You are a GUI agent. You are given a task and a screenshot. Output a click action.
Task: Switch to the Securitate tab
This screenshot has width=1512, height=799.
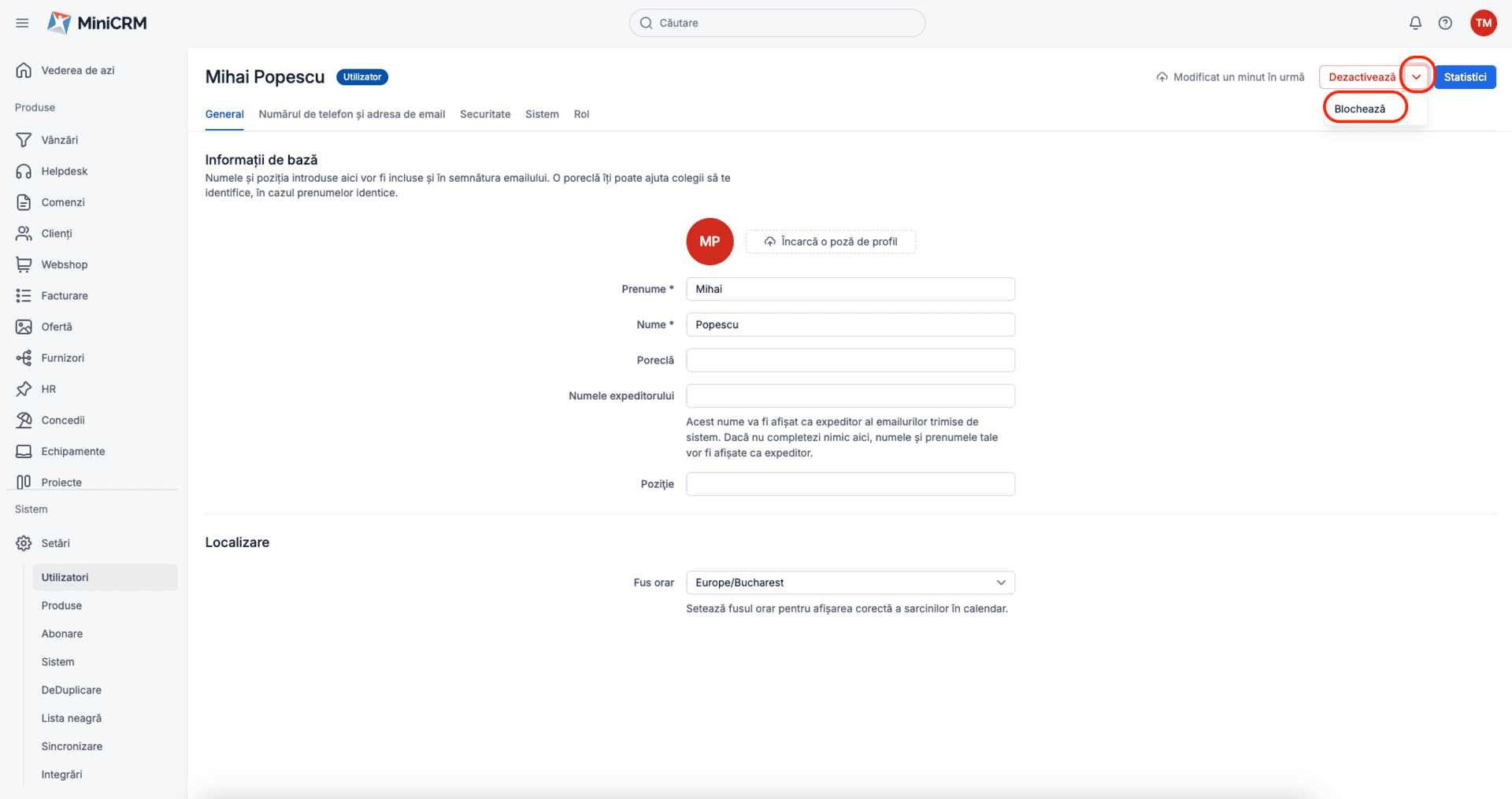point(485,114)
